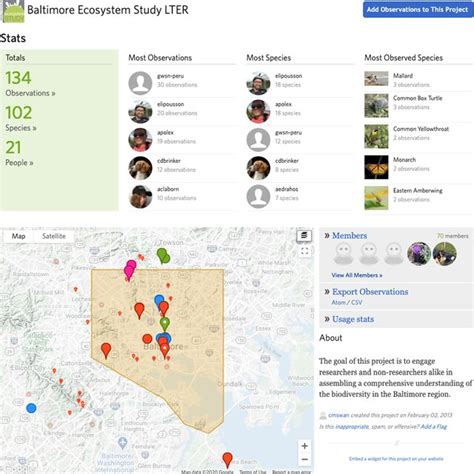Switch the map to Satellite view
Viewport: 474px width, 474px height.
coord(54,236)
